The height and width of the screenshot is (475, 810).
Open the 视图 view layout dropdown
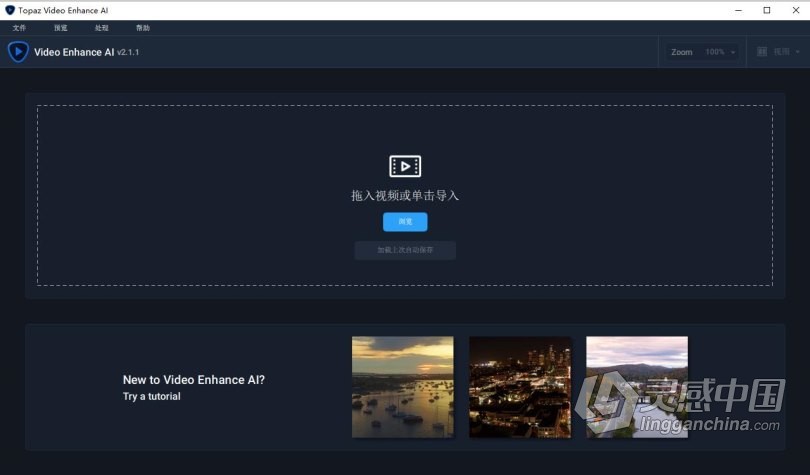[778, 52]
